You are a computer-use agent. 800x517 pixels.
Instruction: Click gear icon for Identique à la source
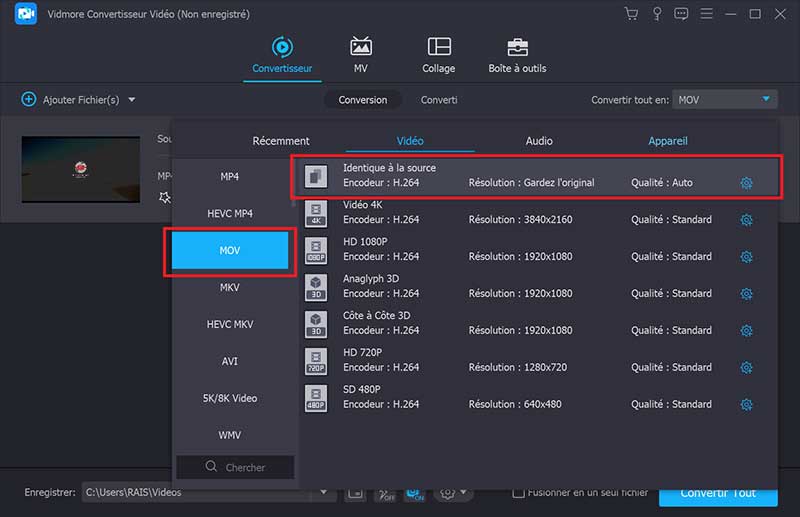pyautogui.click(x=746, y=183)
